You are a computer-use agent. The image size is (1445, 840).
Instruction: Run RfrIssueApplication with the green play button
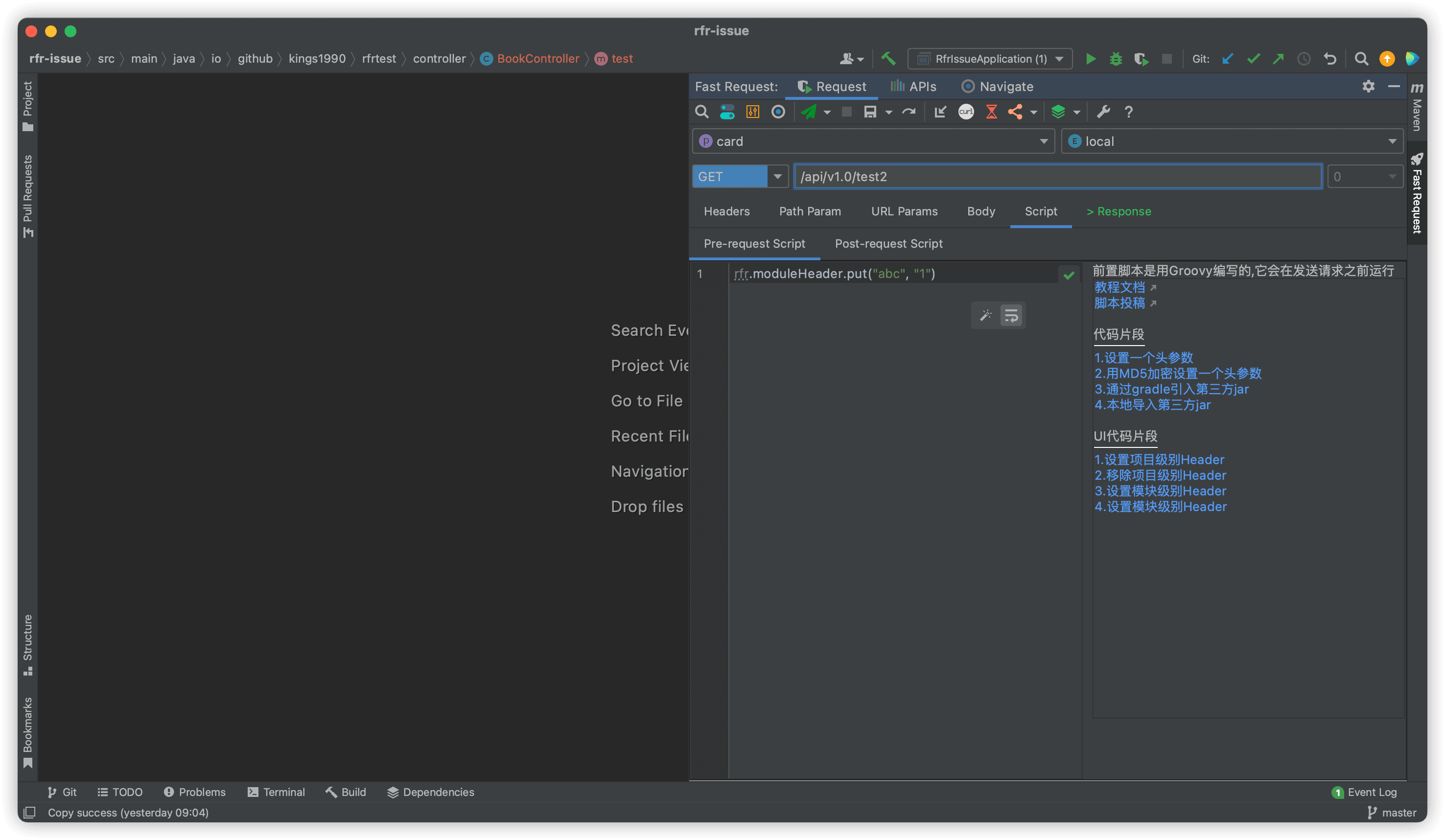(1091, 58)
